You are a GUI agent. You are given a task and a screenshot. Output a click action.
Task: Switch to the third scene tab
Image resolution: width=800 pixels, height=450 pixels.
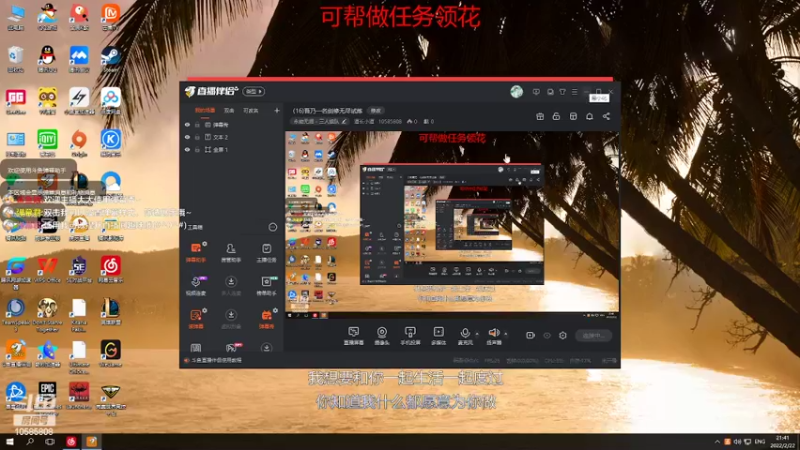251,110
